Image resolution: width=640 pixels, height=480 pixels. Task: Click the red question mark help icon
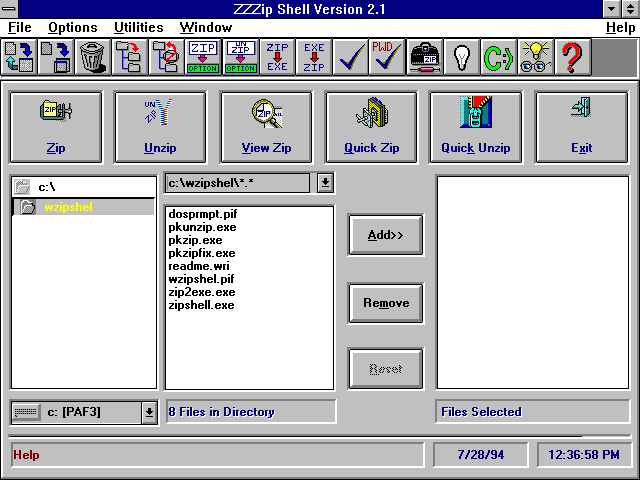572,57
